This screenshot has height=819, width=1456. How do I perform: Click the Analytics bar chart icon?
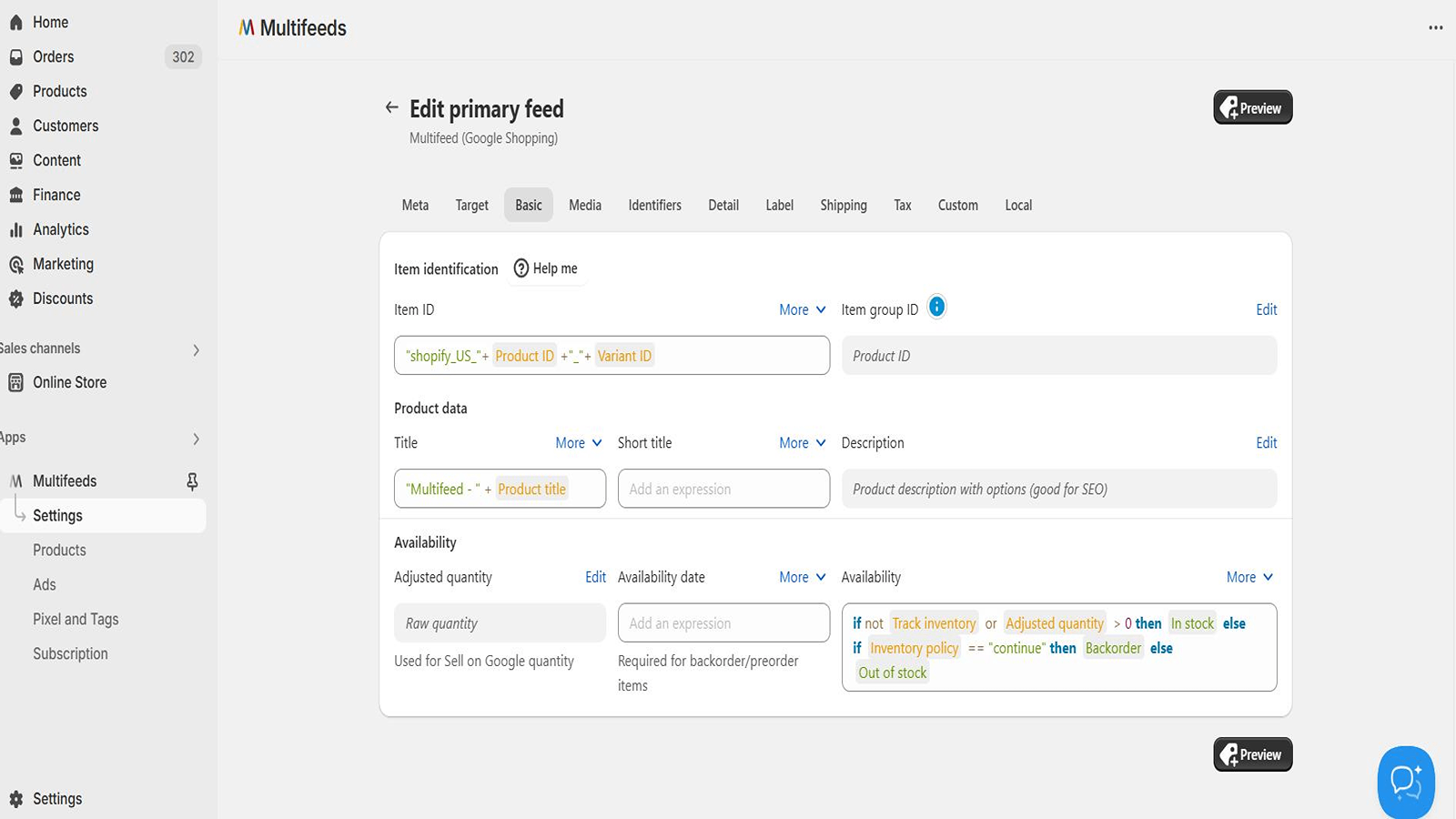pyautogui.click(x=15, y=229)
